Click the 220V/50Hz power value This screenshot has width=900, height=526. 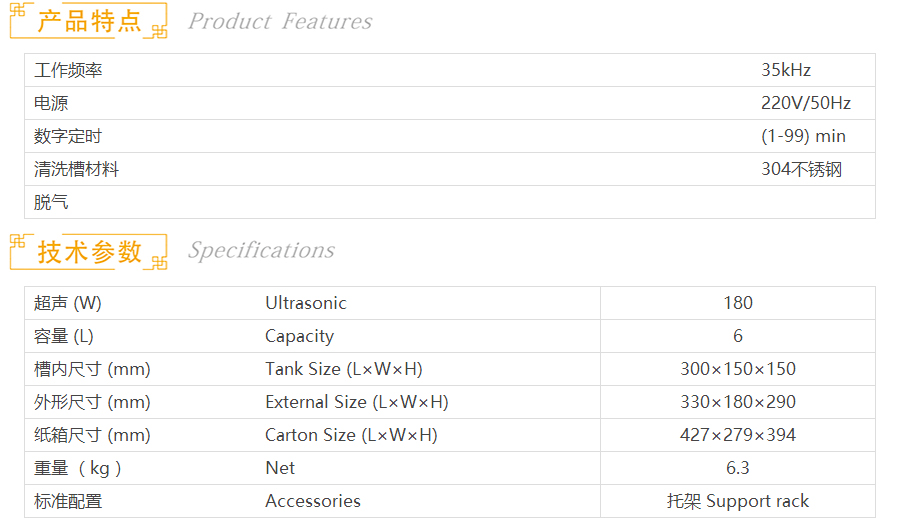806,103
